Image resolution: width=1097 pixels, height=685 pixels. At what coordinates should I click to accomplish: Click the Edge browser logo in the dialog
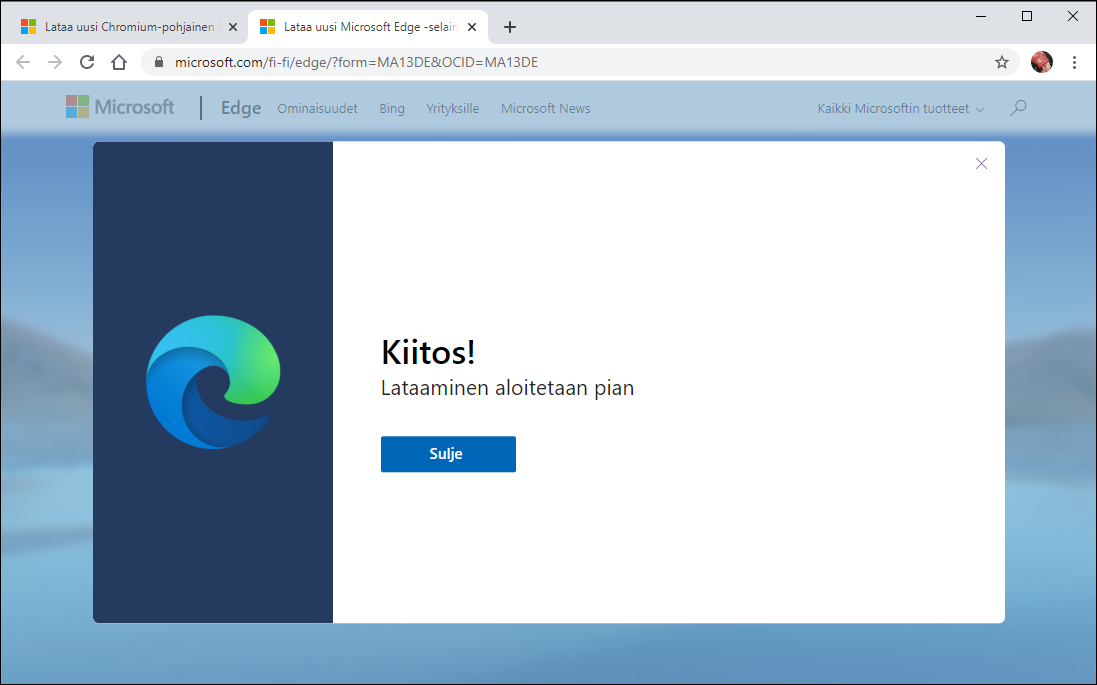click(x=212, y=383)
